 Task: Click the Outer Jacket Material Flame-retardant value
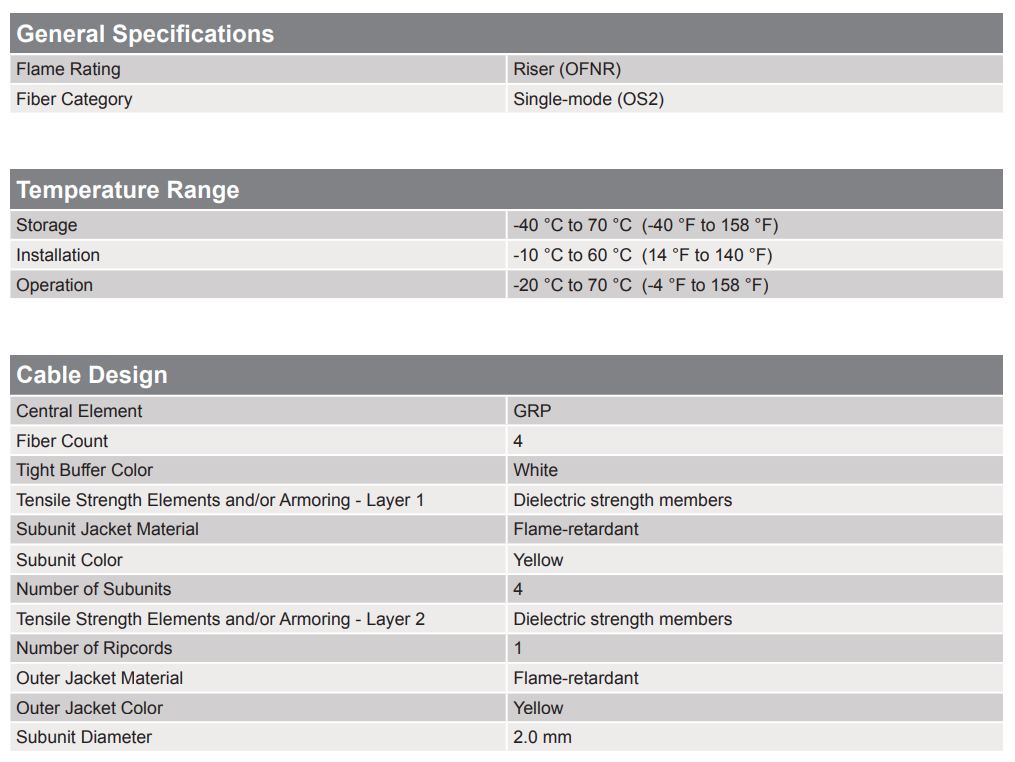click(x=576, y=678)
